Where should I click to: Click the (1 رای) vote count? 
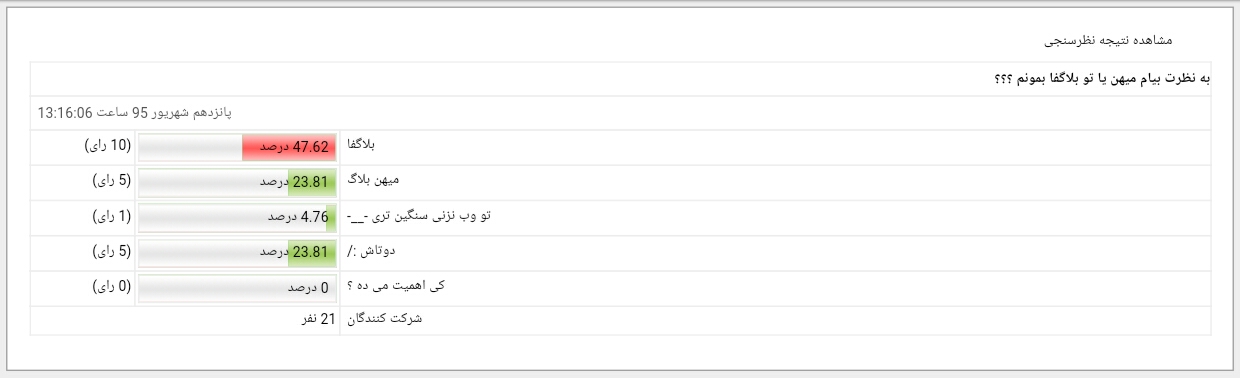point(111,216)
